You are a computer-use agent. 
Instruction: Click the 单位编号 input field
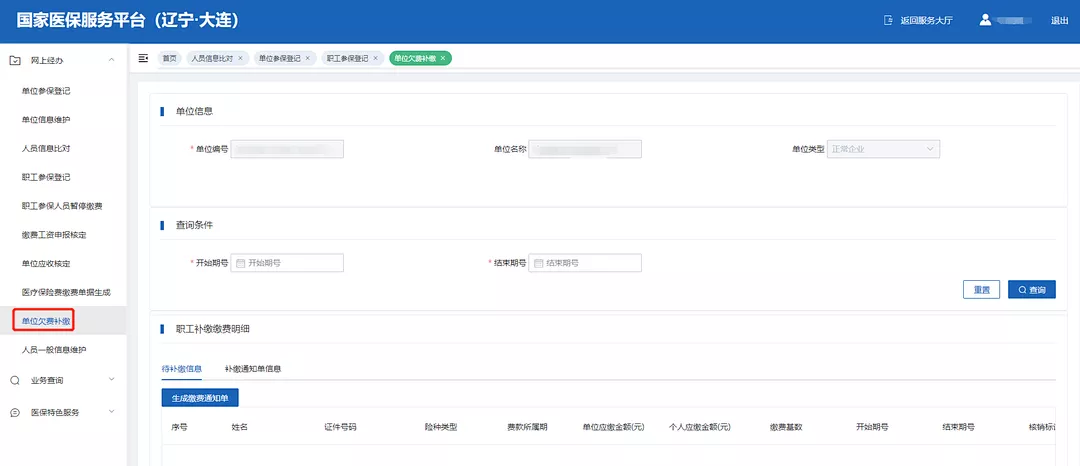pos(287,149)
